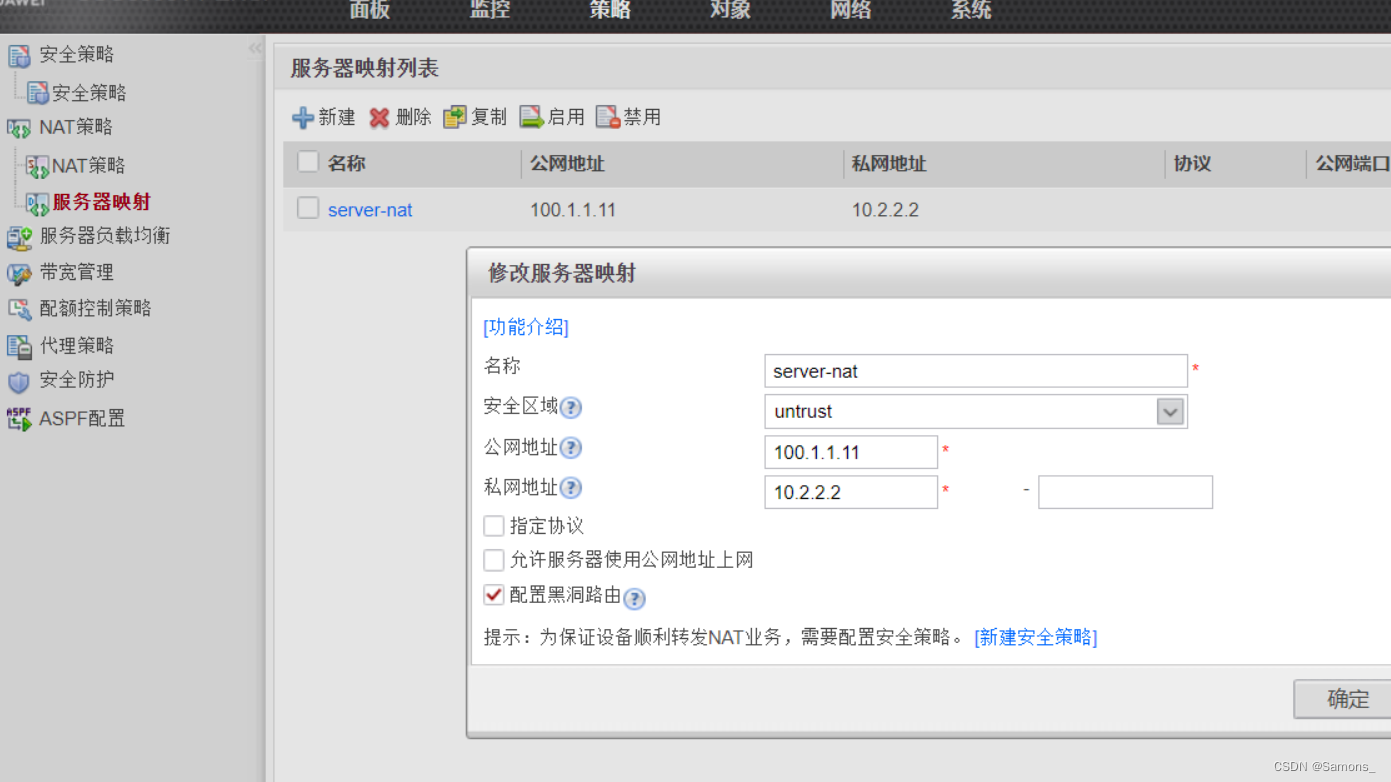Enable 允许服务器使用公网地址上网 checkbox
This screenshot has height=782, width=1391.
494,560
